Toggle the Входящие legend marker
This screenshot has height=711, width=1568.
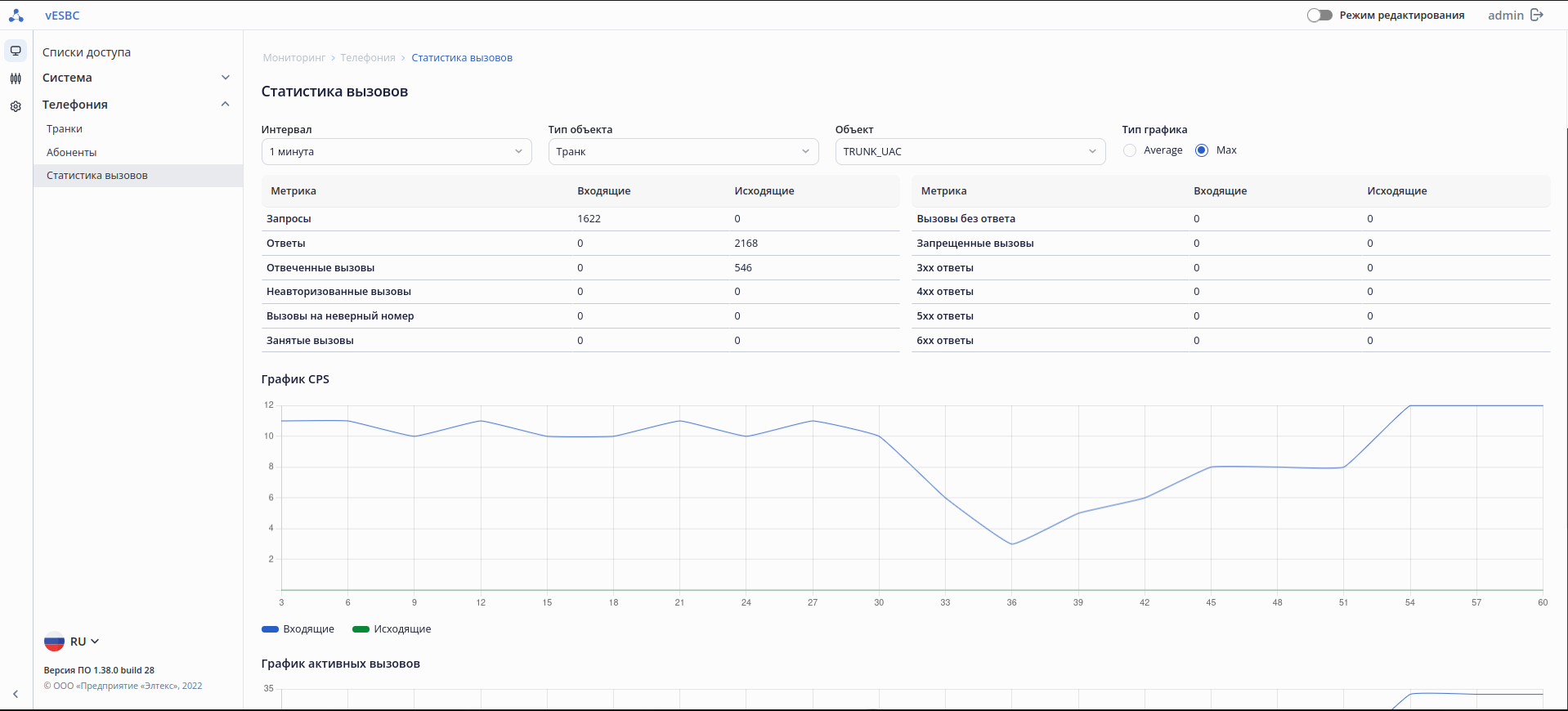(x=271, y=629)
